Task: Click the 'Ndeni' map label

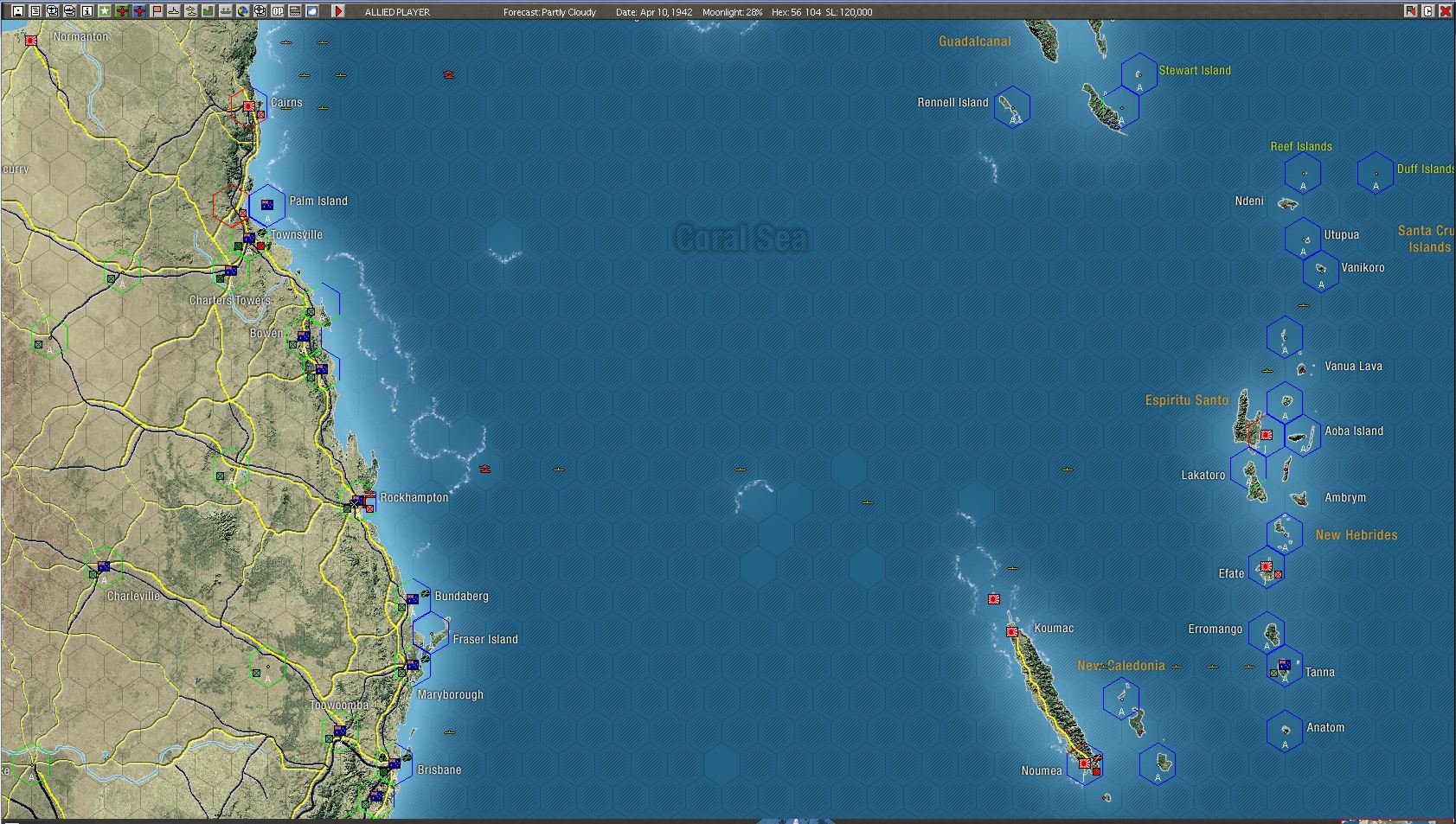Action: coord(1249,201)
